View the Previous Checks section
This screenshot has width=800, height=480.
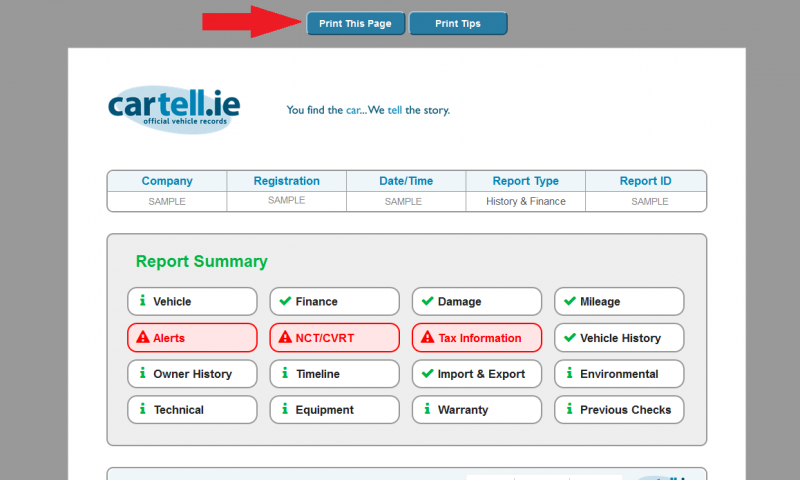(619, 410)
